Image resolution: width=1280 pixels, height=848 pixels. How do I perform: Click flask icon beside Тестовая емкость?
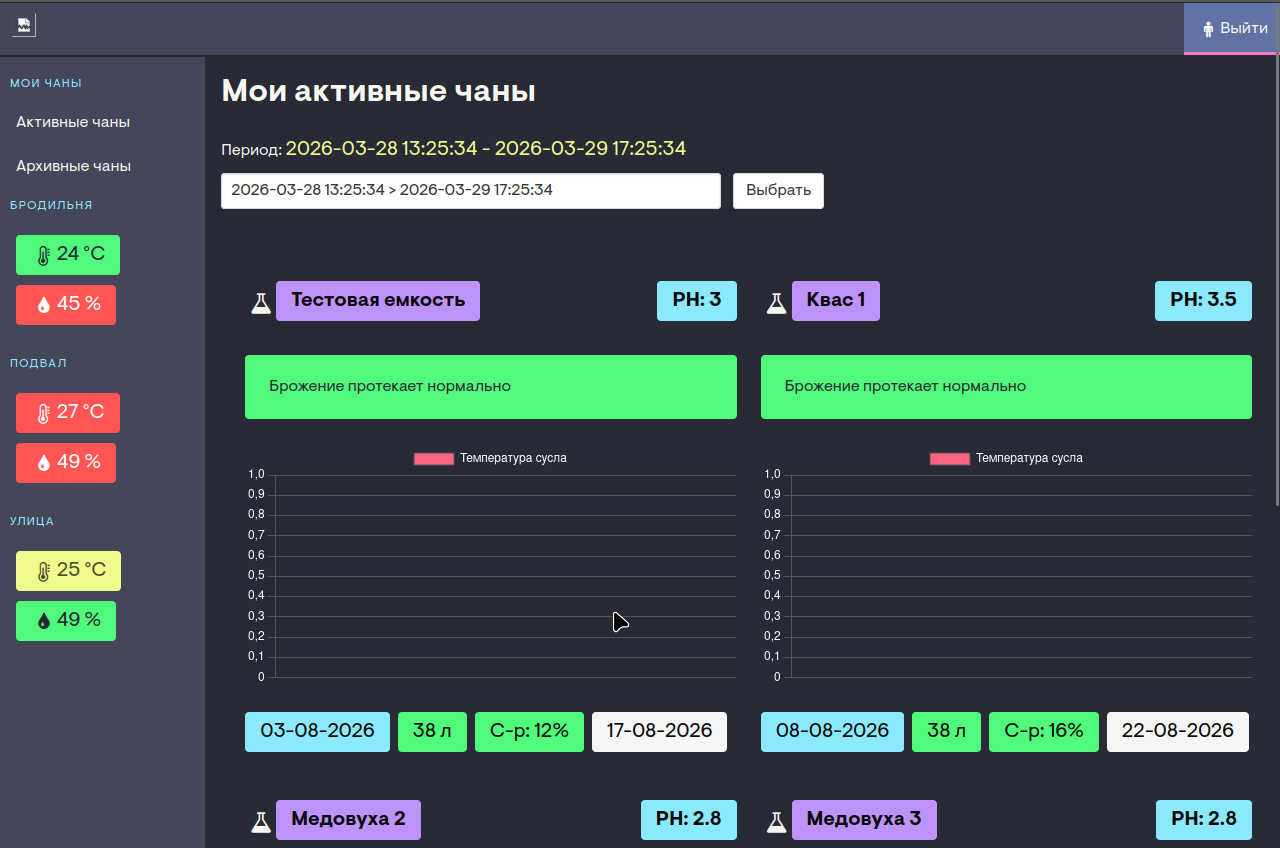[261, 302]
